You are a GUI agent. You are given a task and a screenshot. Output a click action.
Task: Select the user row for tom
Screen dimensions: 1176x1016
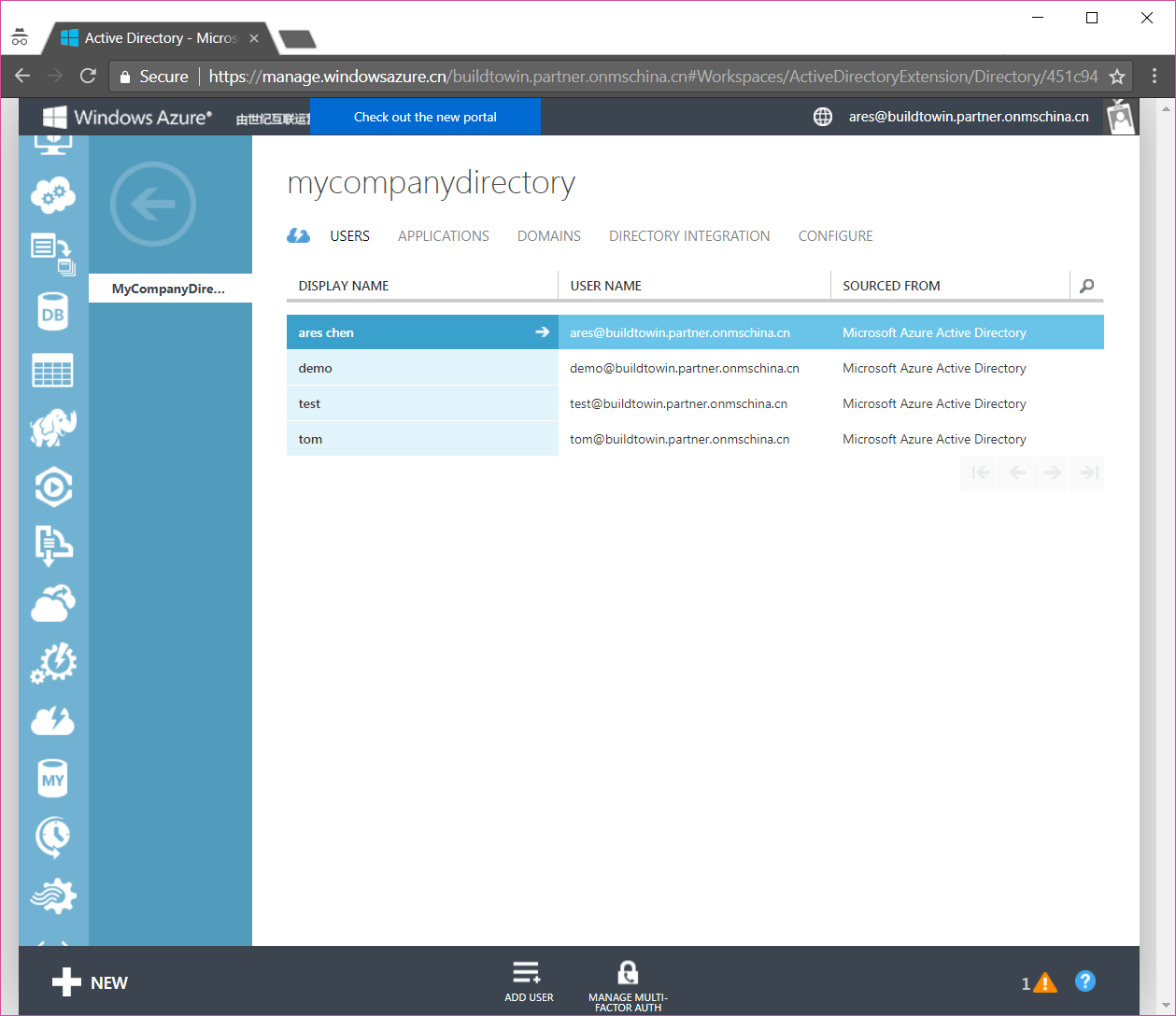(x=422, y=439)
